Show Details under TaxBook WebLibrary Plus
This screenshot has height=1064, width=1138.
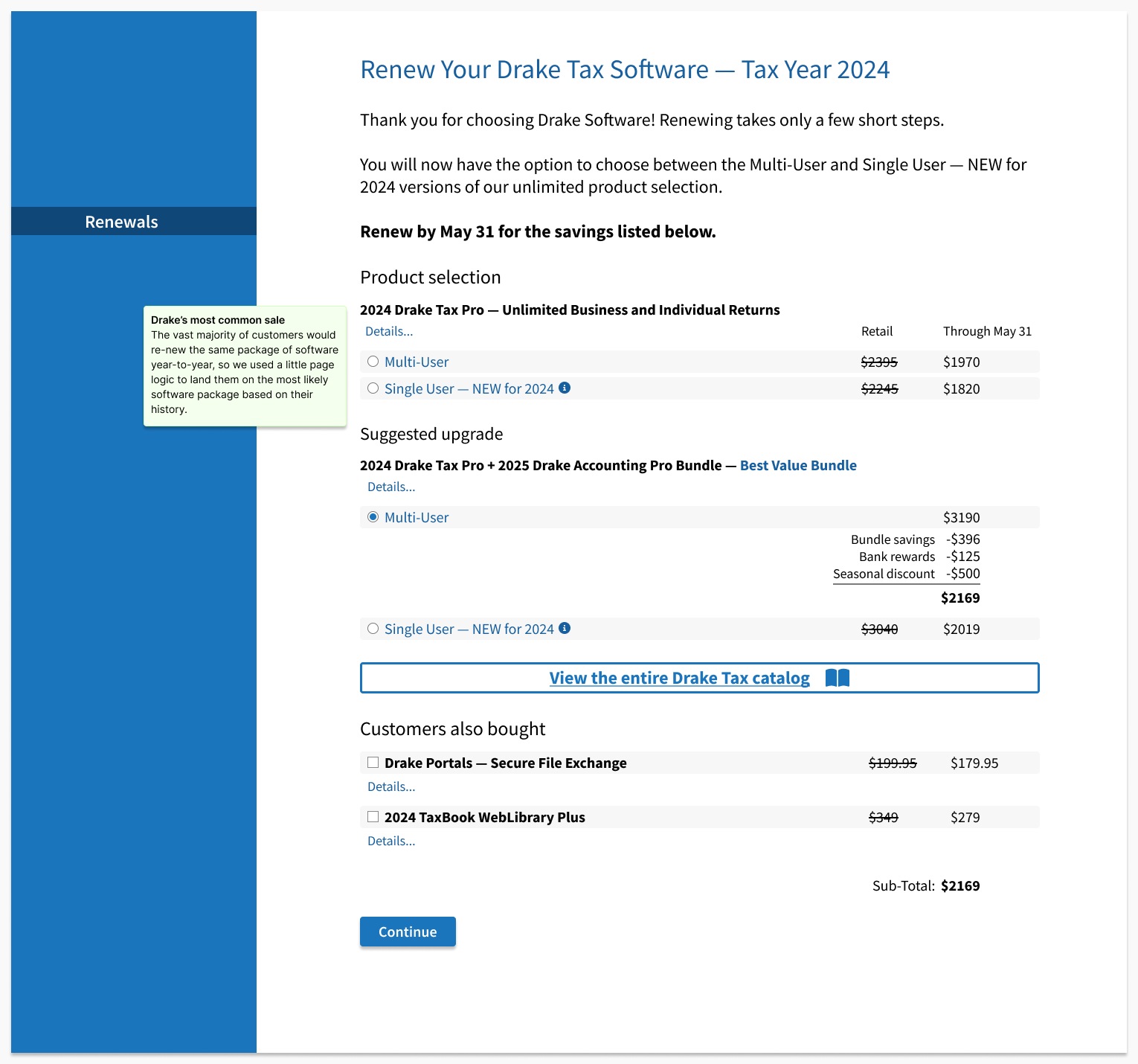tap(391, 842)
